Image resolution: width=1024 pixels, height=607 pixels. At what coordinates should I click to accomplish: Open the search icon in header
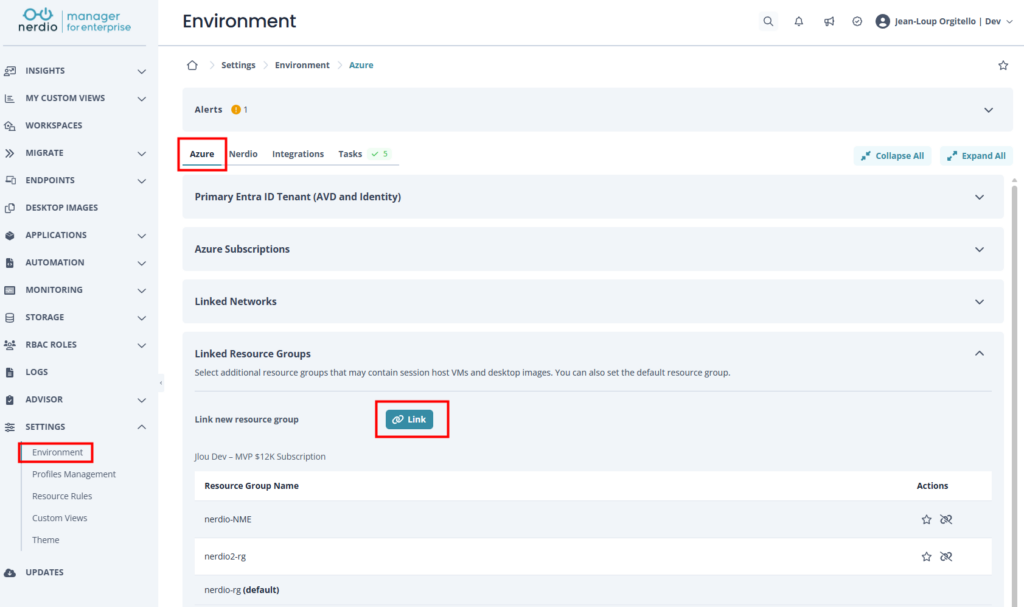point(768,22)
